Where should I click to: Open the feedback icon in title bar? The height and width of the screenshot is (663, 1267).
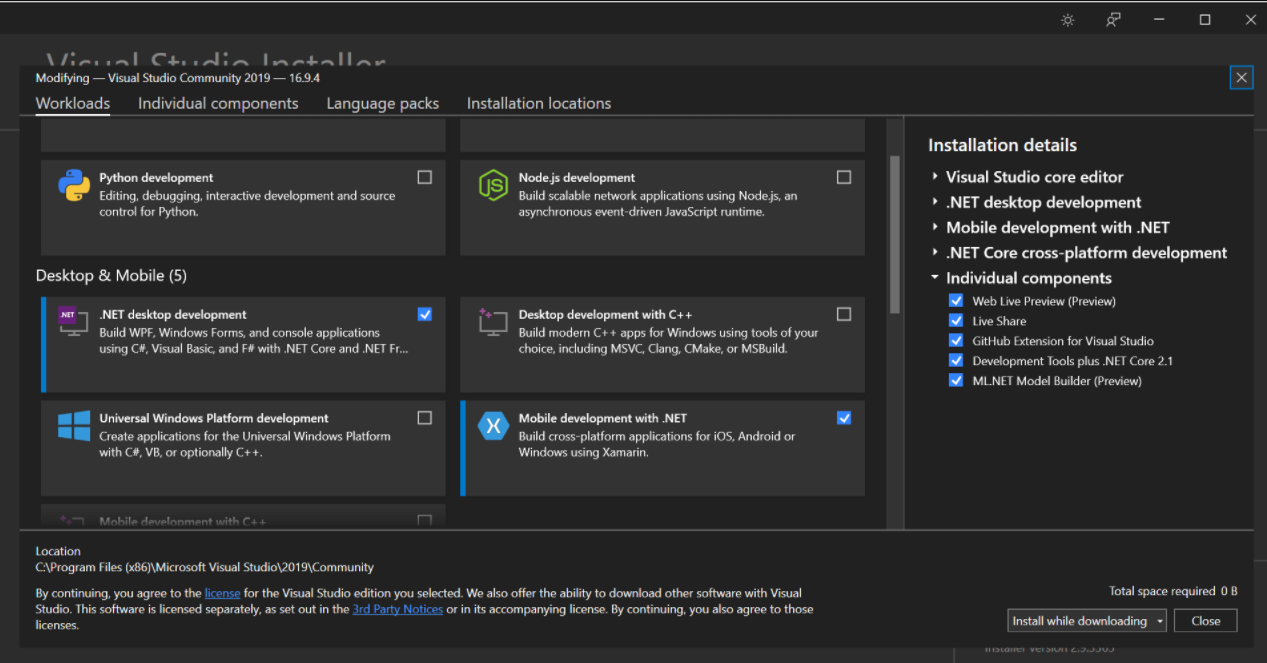coord(1113,20)
